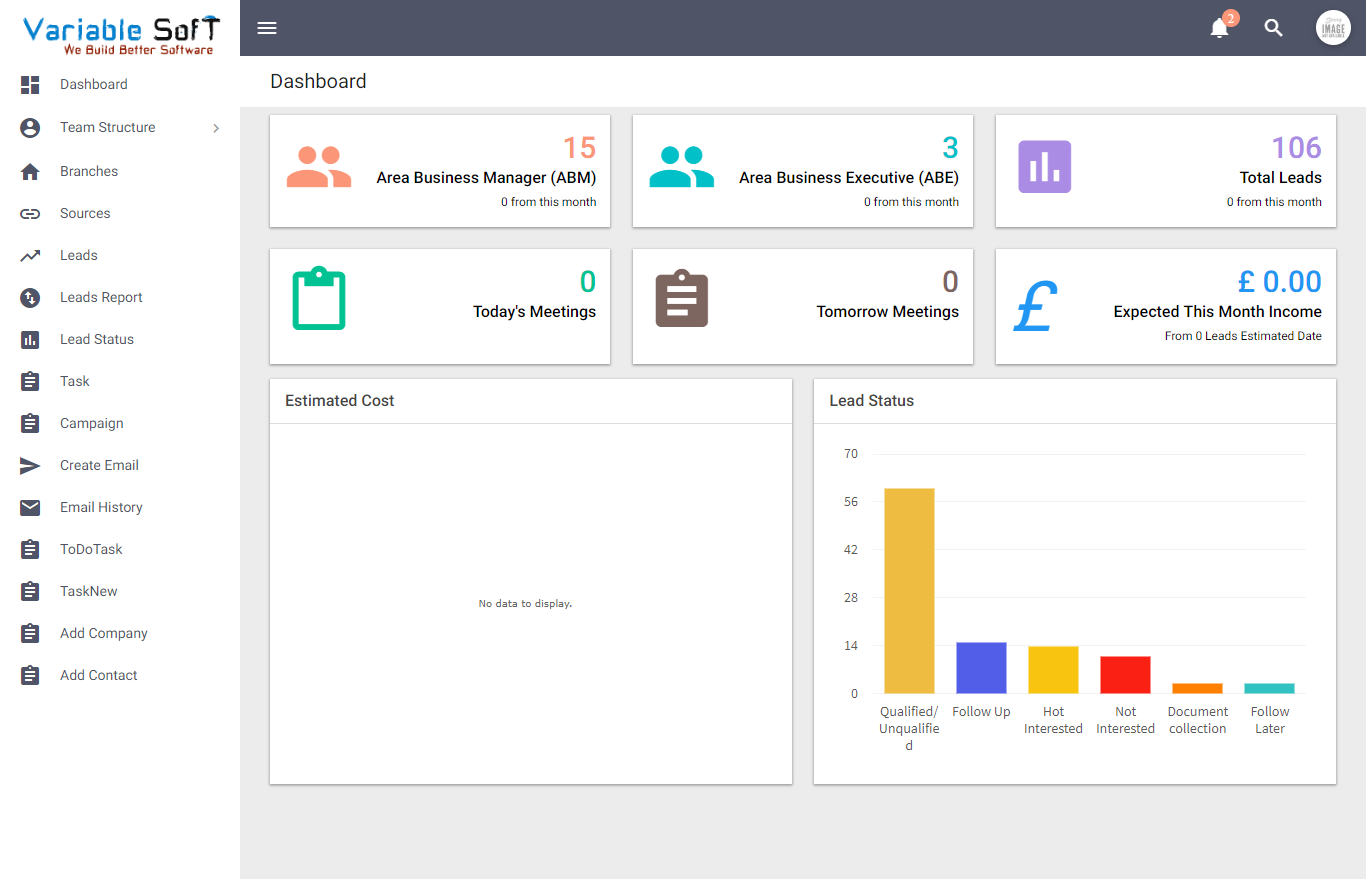Screen dimensions: 1366x879
Task: Open the user profile avatar menu
Action: (x=1333, y=27)
